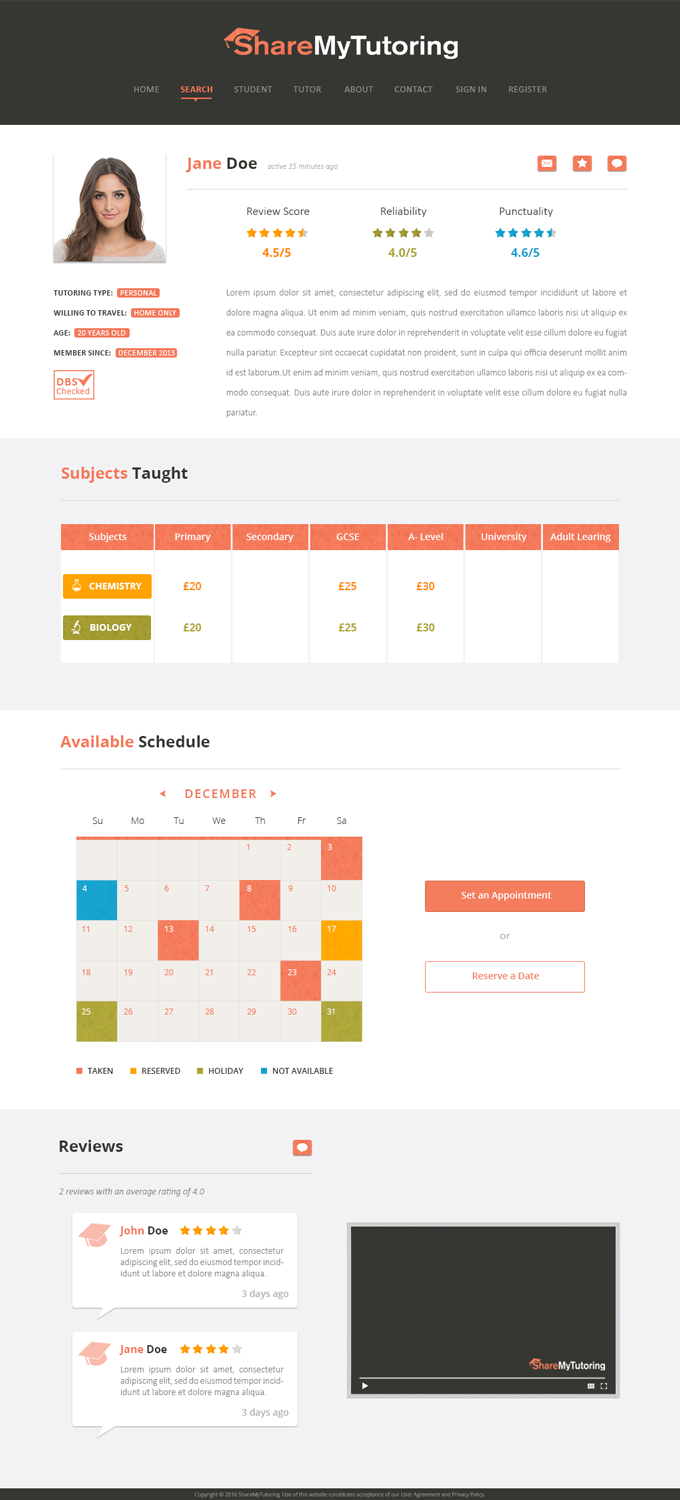Screen dimensions: 680x1500
Task: Open the SEARCH navigation tab
Action: click(x=196, y=89)
